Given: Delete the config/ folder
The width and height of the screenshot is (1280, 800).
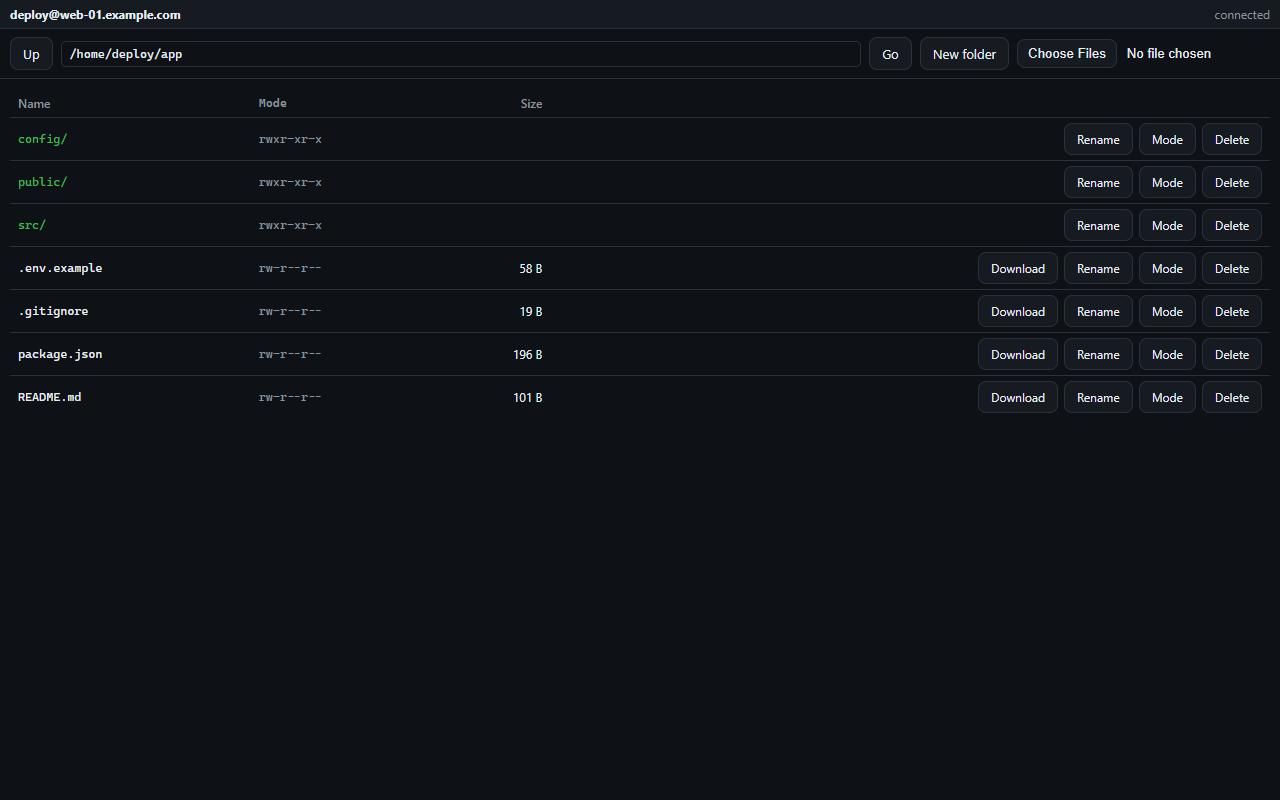Looking at the screenshot, I should pos(1232,140).
